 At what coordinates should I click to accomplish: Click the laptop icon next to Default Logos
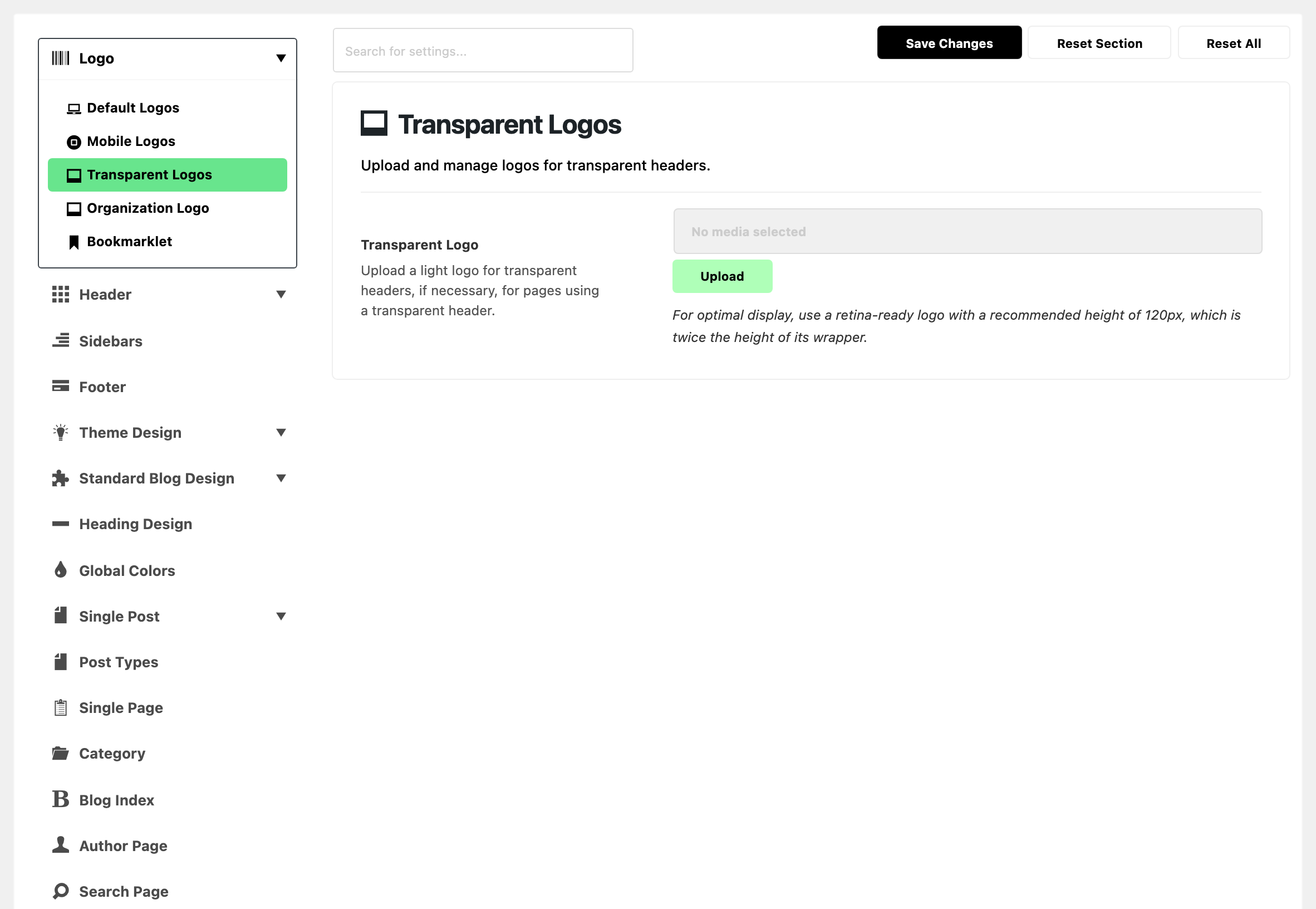pos(74,109)
